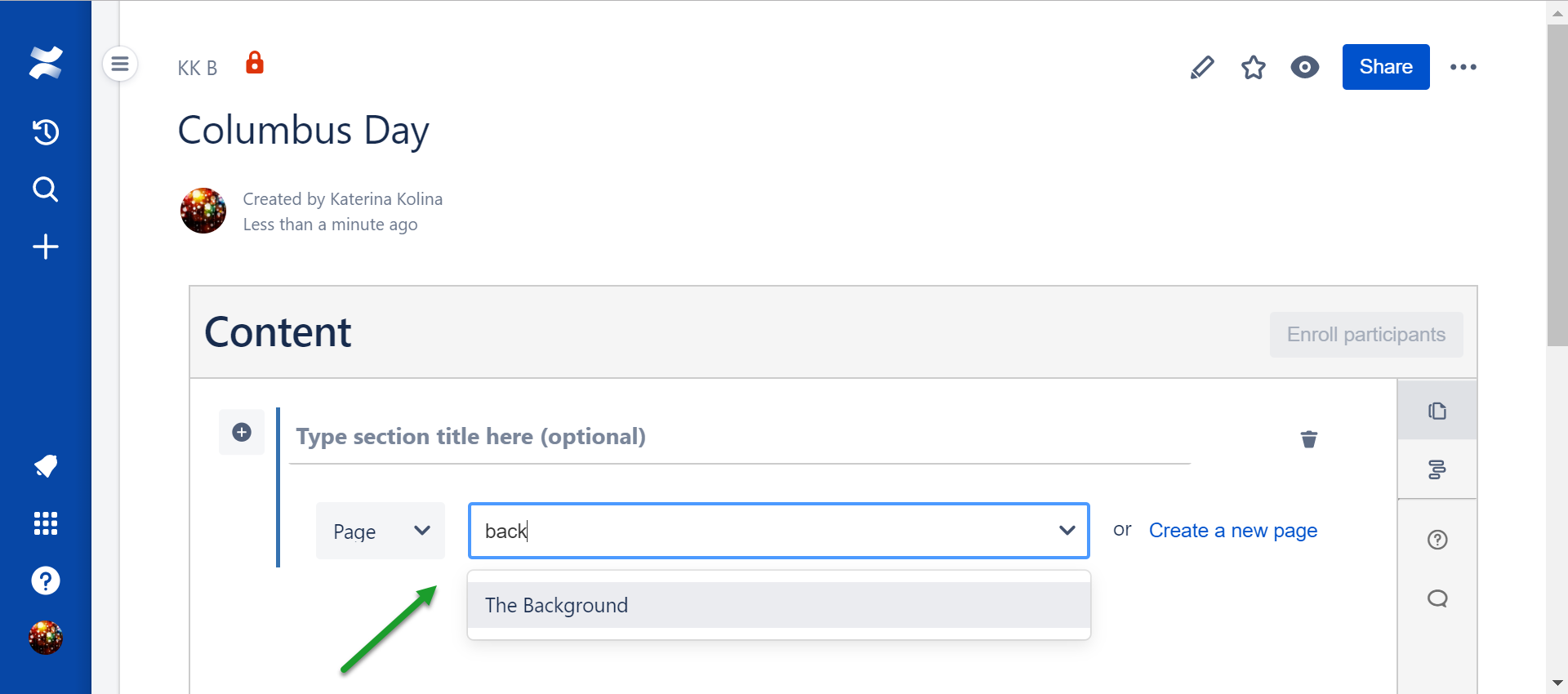Star this page as favorite
This screenshot has height=694, width=1568.
pos(1254,67)
